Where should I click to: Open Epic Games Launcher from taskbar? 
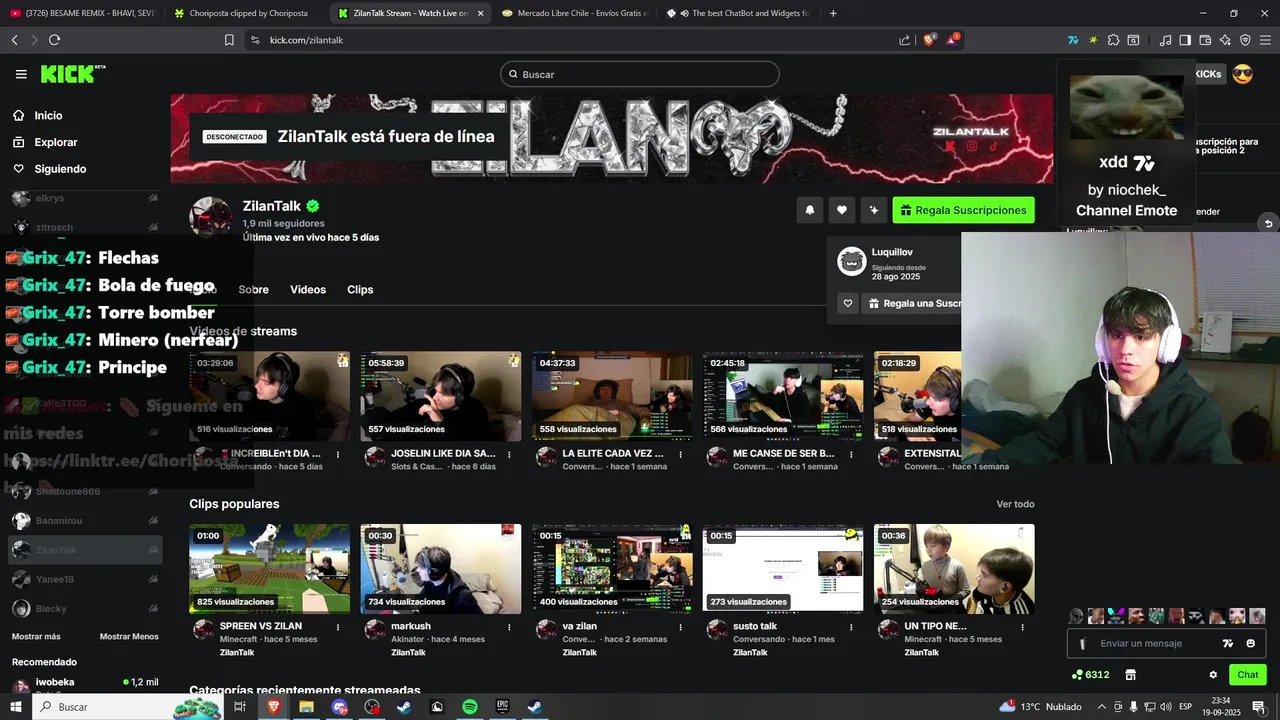pyautogui.click(x=503, y=707)
